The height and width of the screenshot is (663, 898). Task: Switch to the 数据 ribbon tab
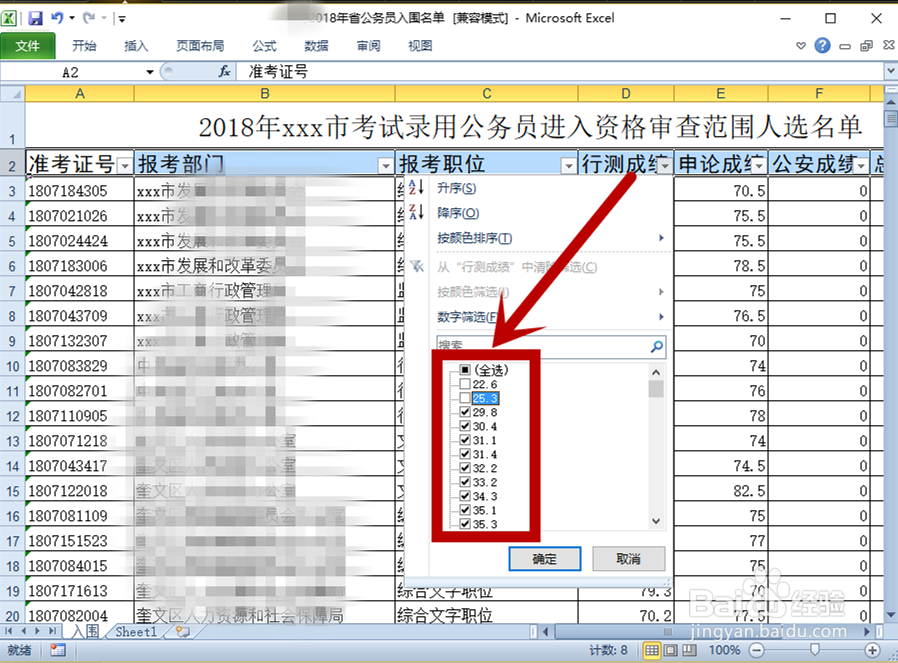[x=315, y=45]
